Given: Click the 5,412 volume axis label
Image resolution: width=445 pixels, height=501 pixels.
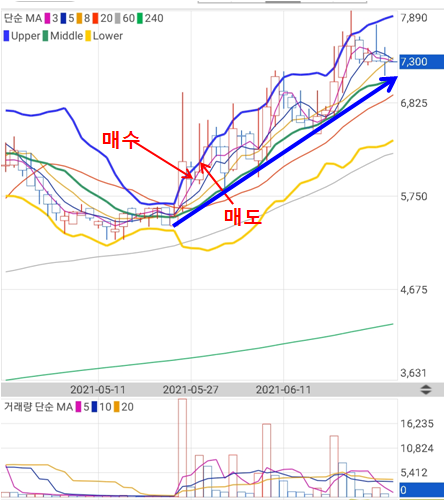Looking at the screenshot, I should coord(414,472).
